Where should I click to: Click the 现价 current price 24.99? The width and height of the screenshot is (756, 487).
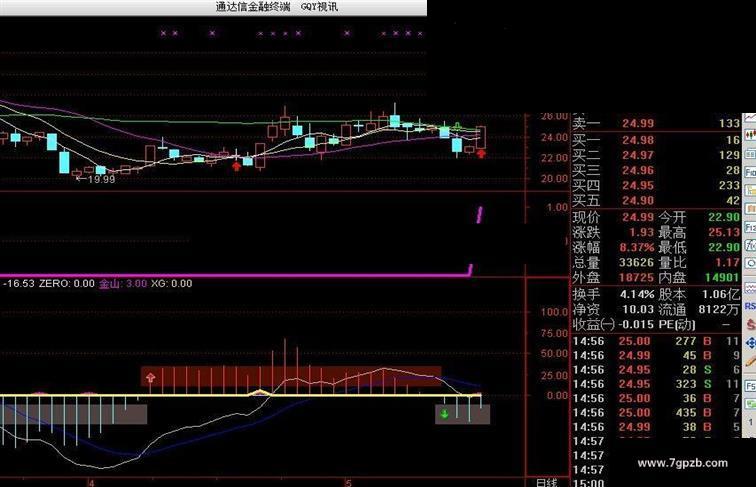[x=638, y=217]
